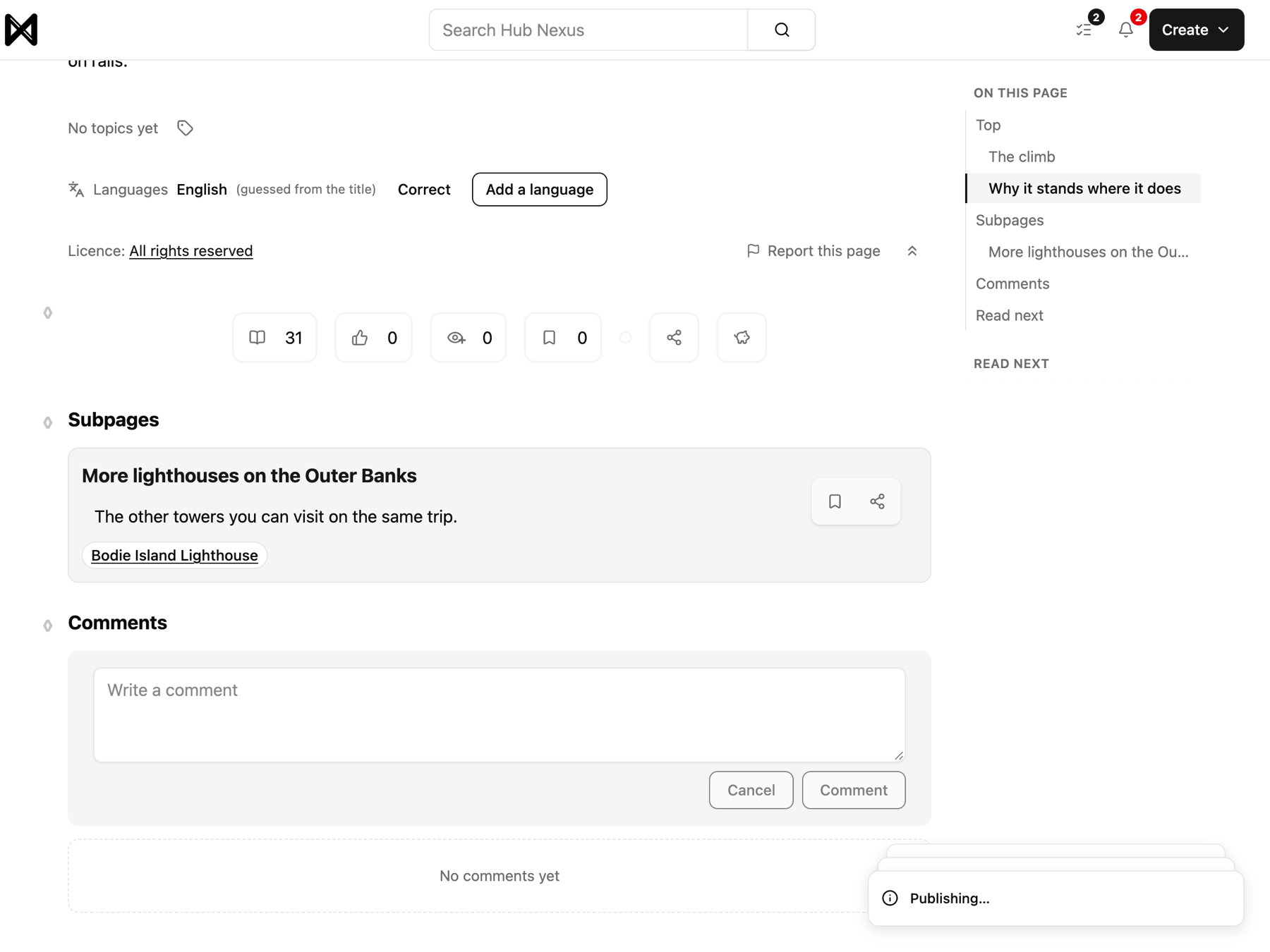Select More lighthouses outline entry
The height and width of the screenshot is (952, 1270).
(1088, 252)
